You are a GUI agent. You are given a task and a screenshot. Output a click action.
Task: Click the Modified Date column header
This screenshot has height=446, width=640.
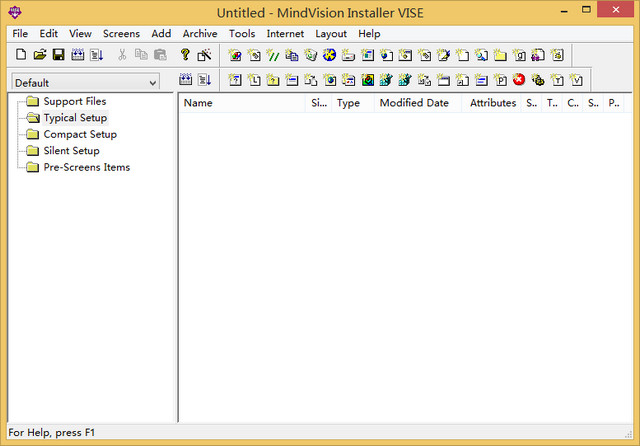(414, 103)
